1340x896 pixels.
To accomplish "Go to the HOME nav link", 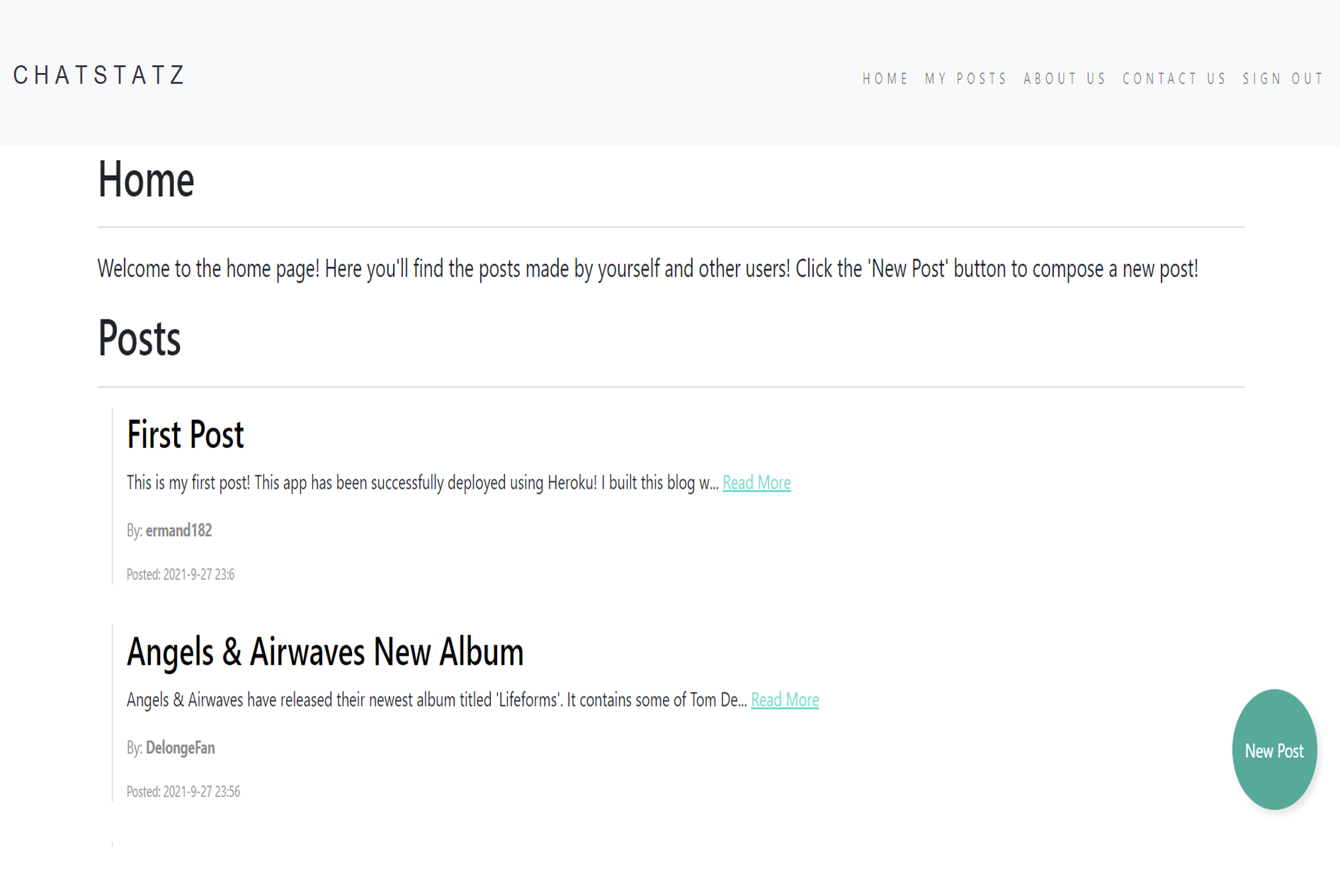I will [x=885, y=79].
